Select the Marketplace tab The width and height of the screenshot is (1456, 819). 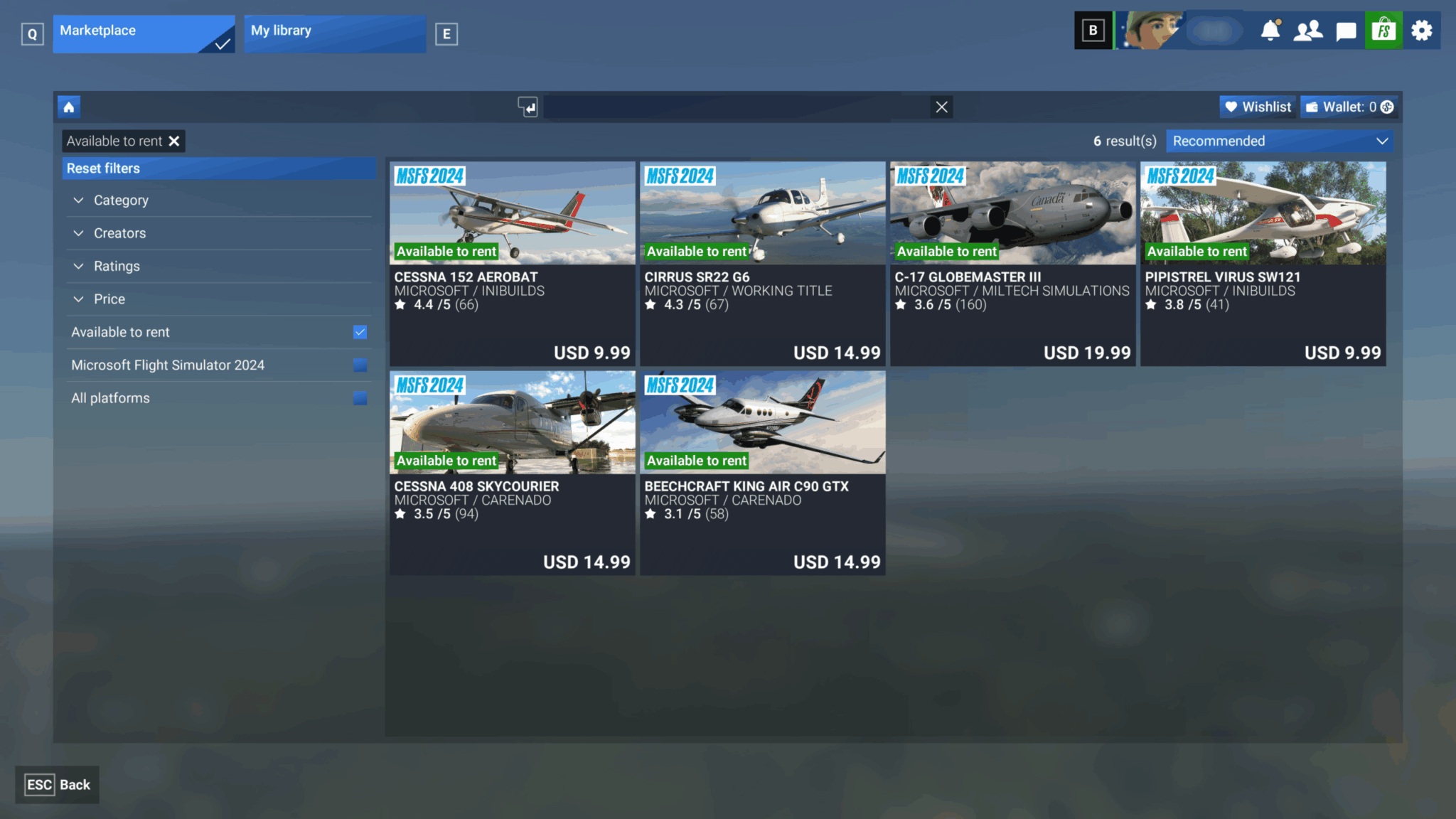point(142,31)
